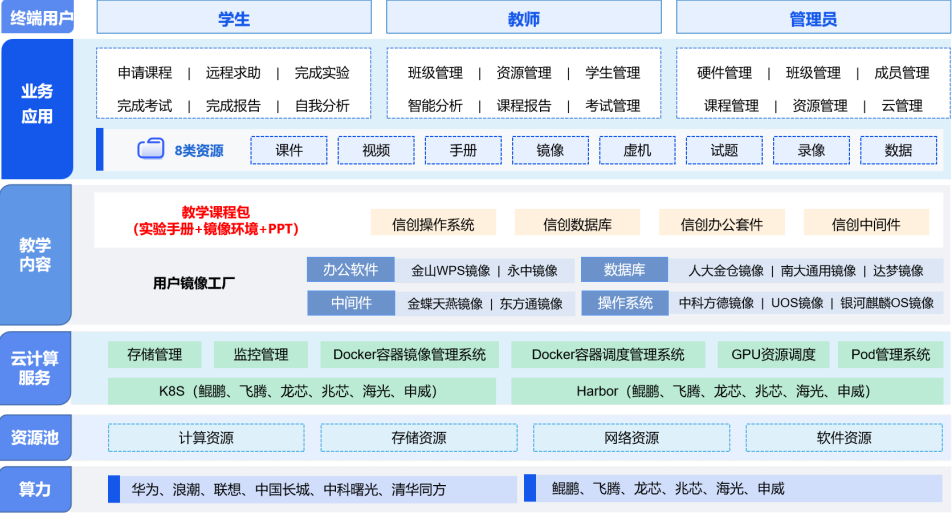
Task: Click the 8类资源 label
Action: 199,151
